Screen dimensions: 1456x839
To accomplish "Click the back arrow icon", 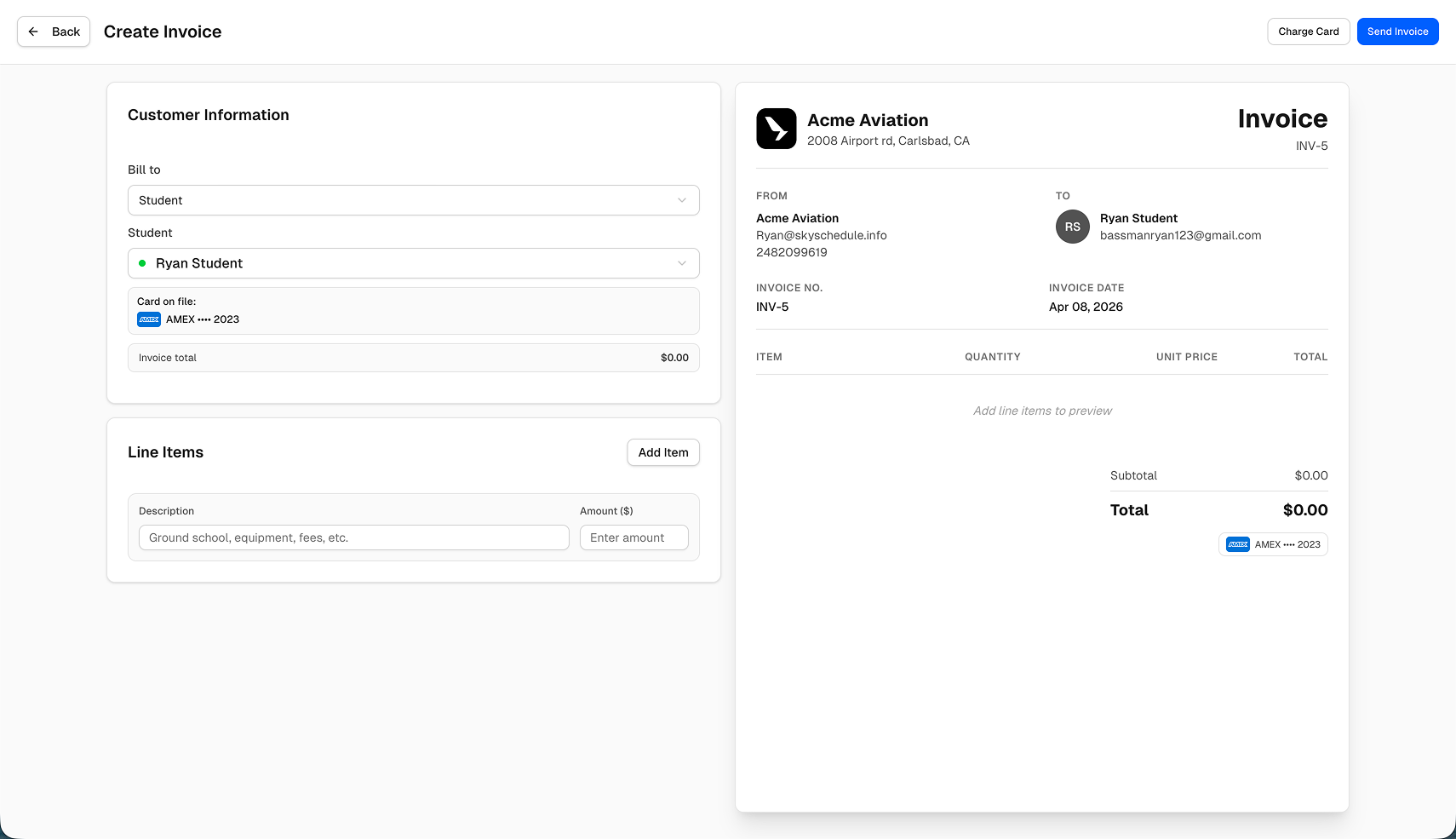I will [x=32, y=31].
